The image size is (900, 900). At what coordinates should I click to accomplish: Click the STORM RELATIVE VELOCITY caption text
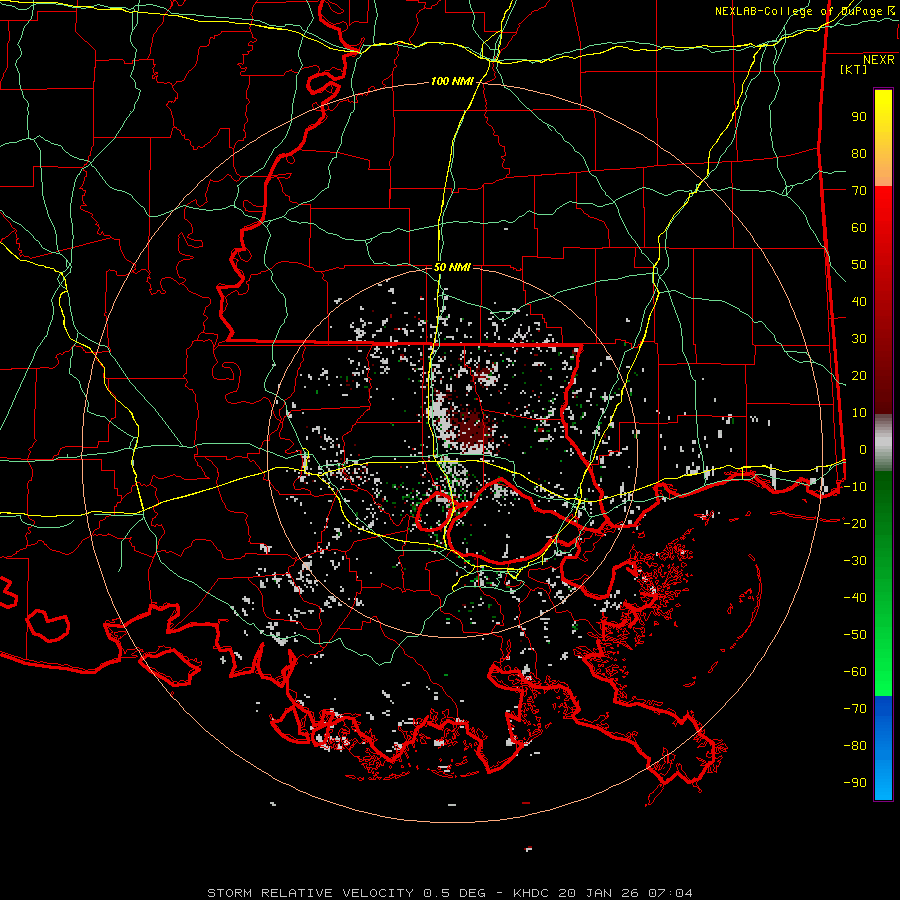310,893
